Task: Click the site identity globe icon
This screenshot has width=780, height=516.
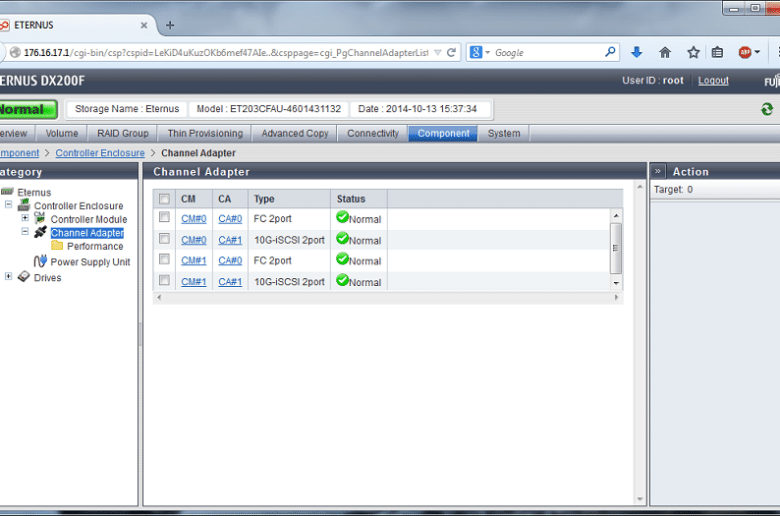Action: (x=15, y=52)
